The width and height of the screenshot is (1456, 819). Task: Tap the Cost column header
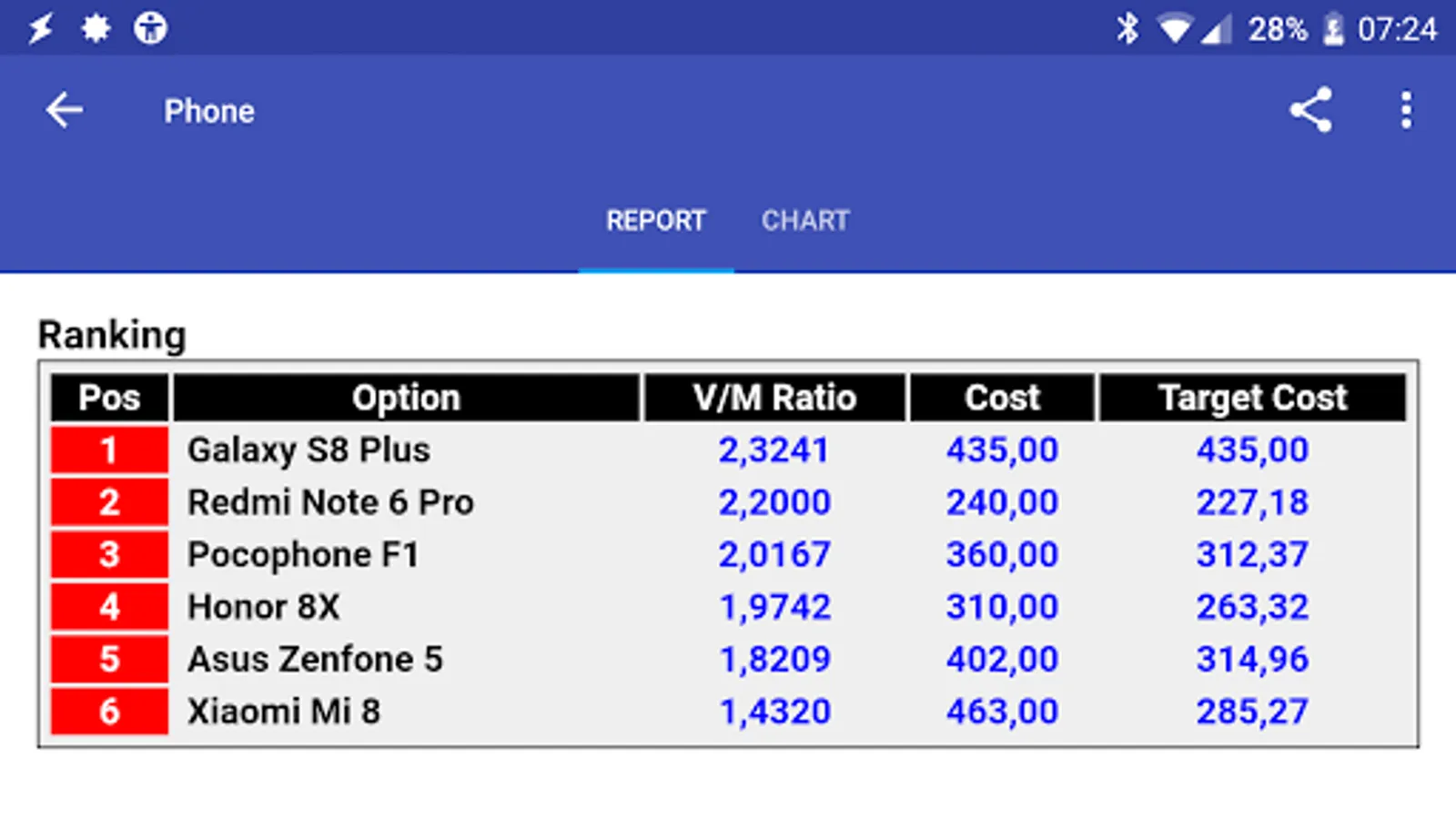(1002, 398)
